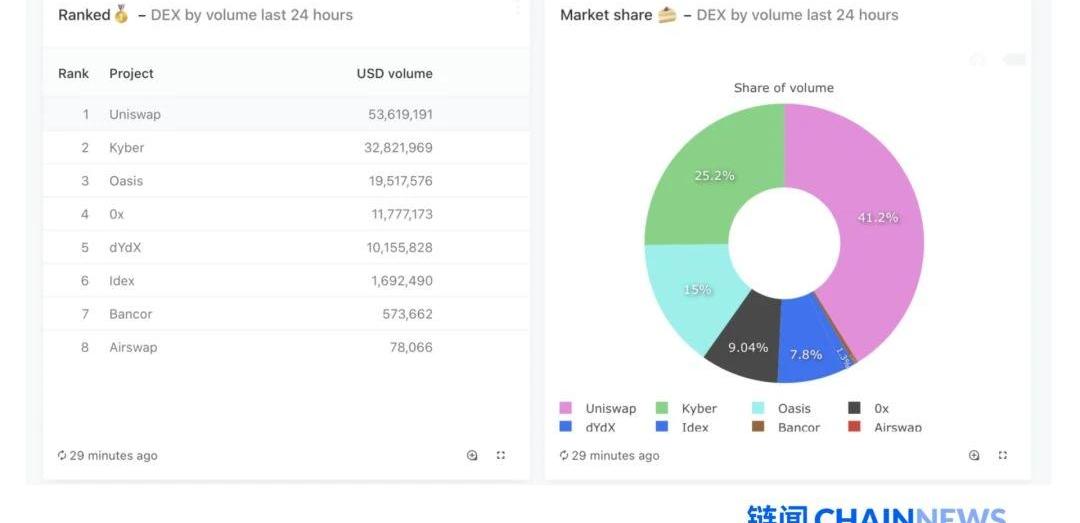Click the Share of volume chart title

[x=784, y=88]
